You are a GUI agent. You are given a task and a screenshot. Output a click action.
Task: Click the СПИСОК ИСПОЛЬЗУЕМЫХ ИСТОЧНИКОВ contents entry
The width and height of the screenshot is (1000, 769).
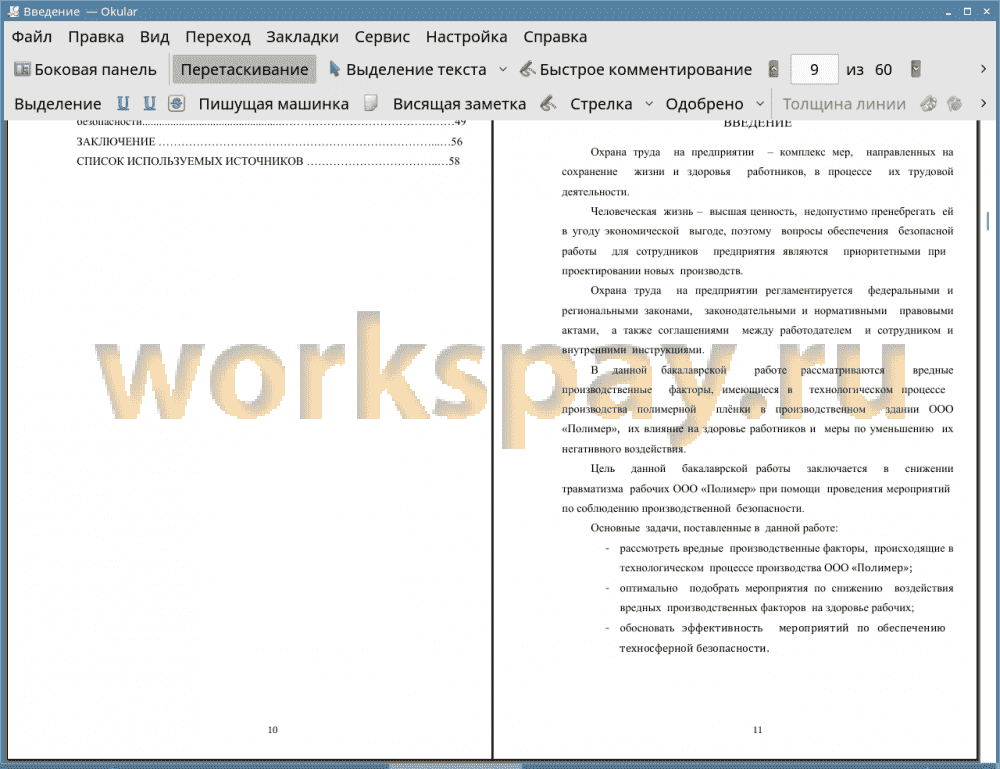point(268,161)
